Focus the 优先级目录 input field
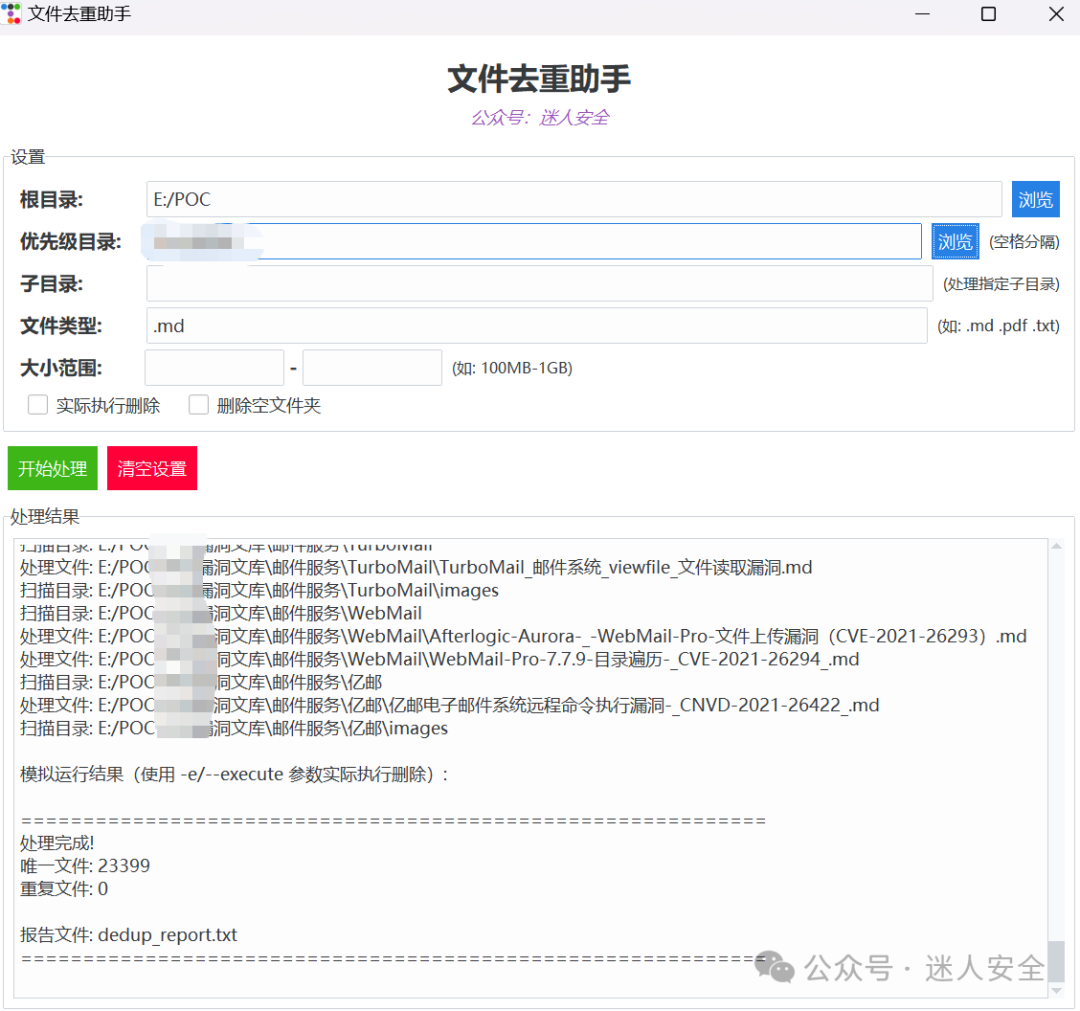Screen dimensions: 1080x1011 click(x=534, y=242)
